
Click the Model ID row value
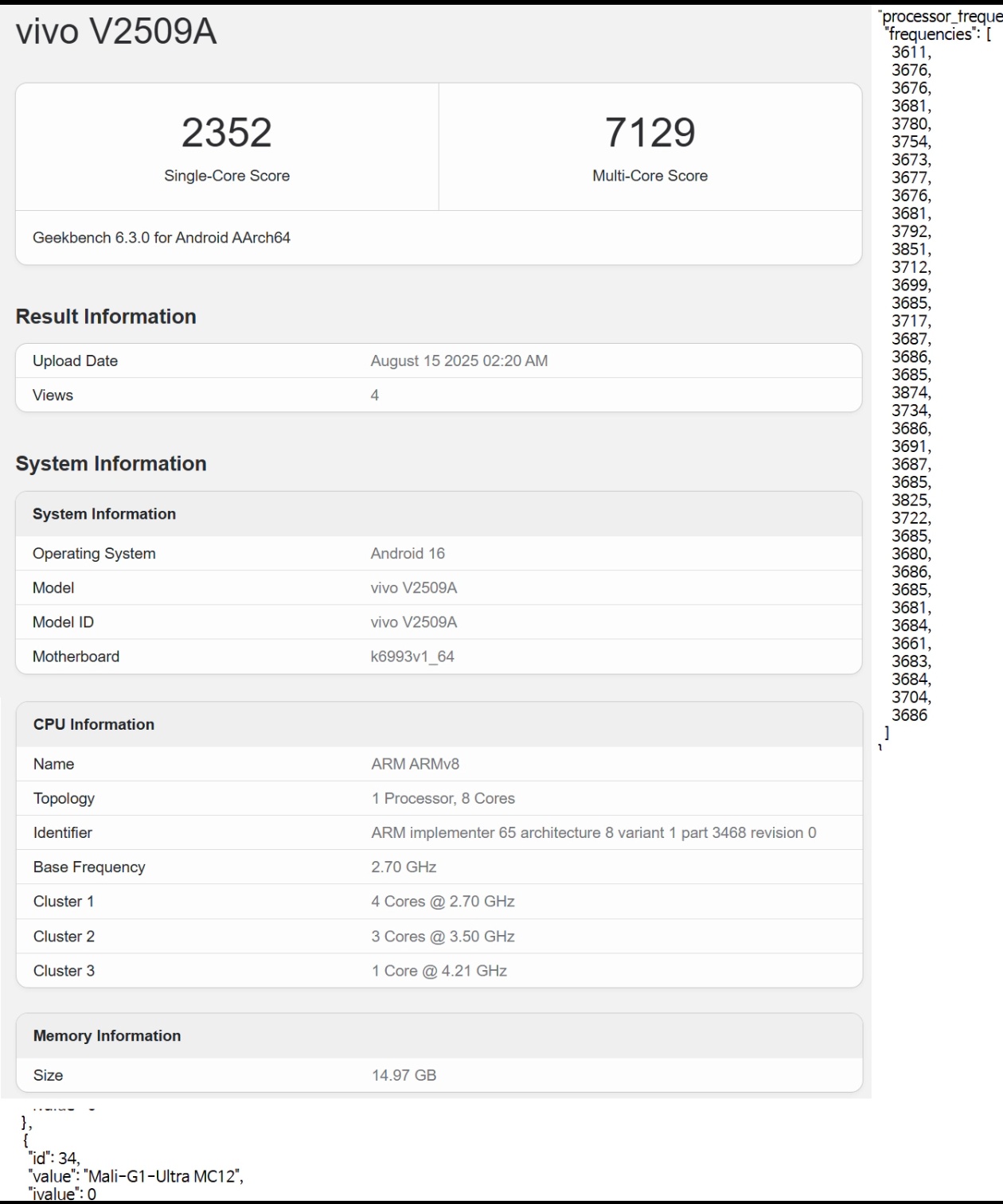click(414, 622)
